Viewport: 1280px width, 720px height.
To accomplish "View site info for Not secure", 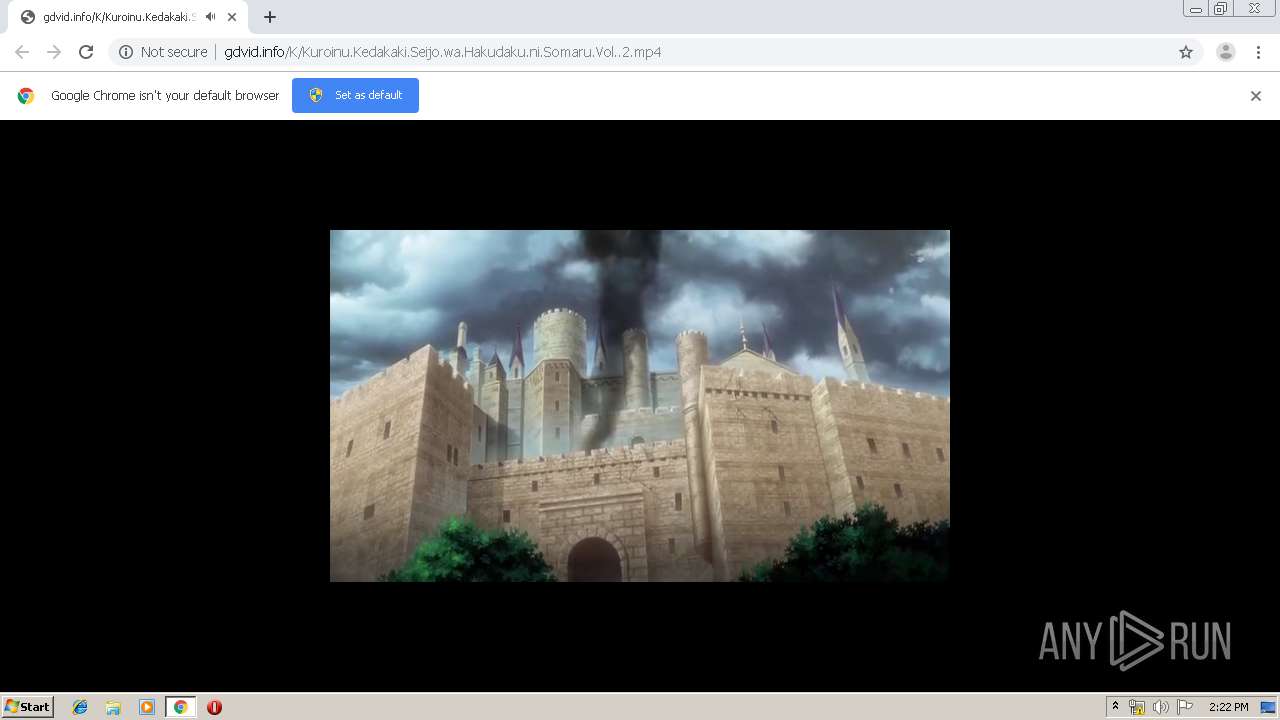I will coord(163,52).
